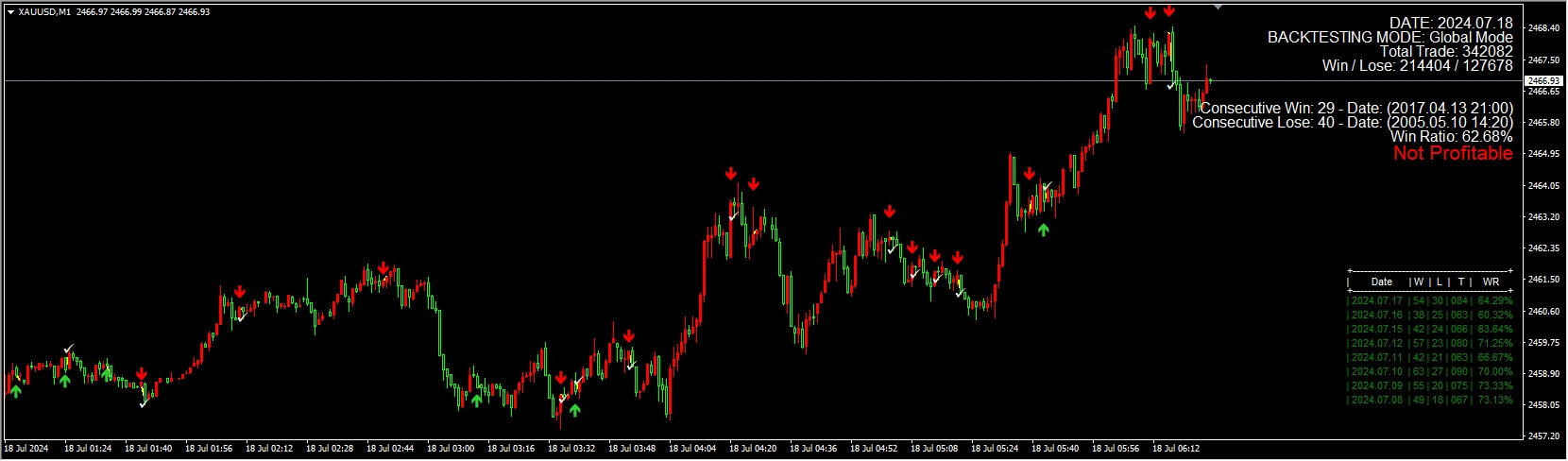Select the 2024.07.17 stats row
This screenshot has width=1568, height=461.
(x=1429, y=300)
